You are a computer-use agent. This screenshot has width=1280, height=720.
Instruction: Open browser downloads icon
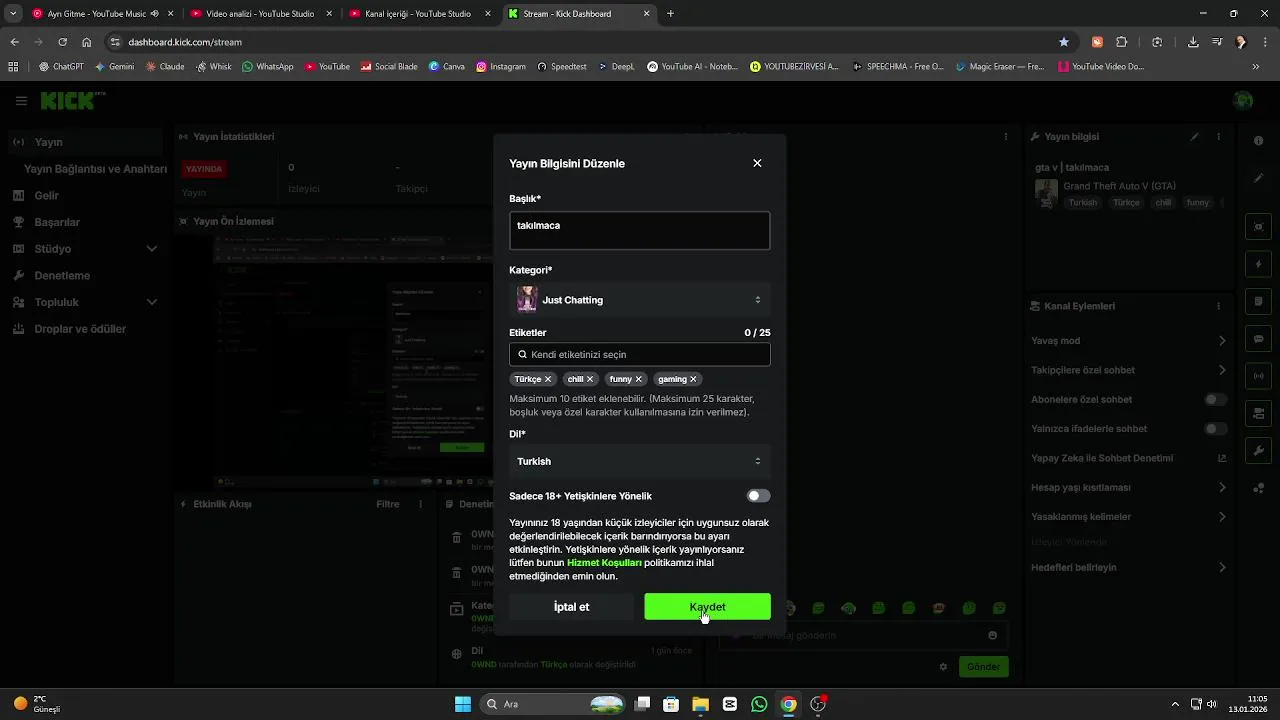[x=1193, y=42]
